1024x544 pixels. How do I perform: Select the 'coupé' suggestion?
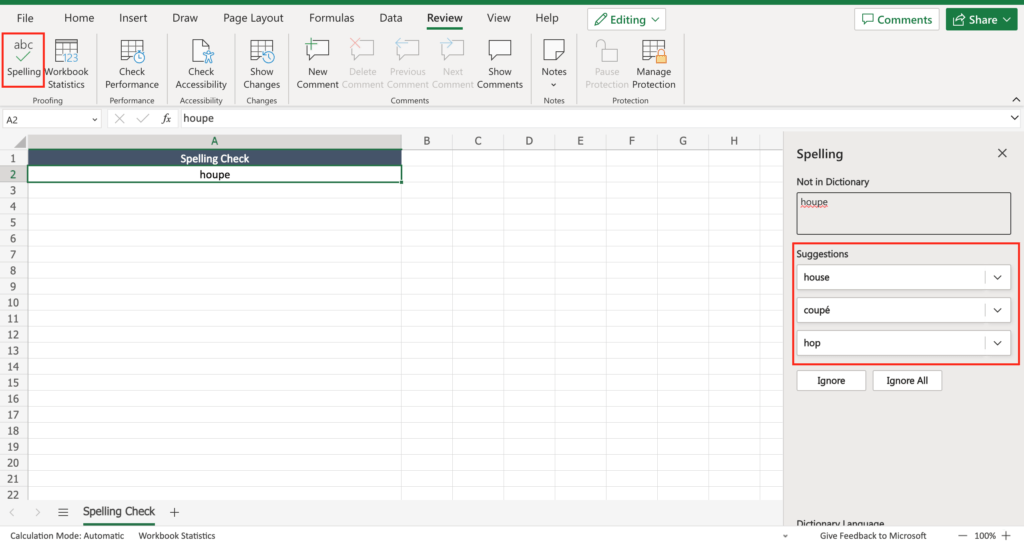[891, 310]
